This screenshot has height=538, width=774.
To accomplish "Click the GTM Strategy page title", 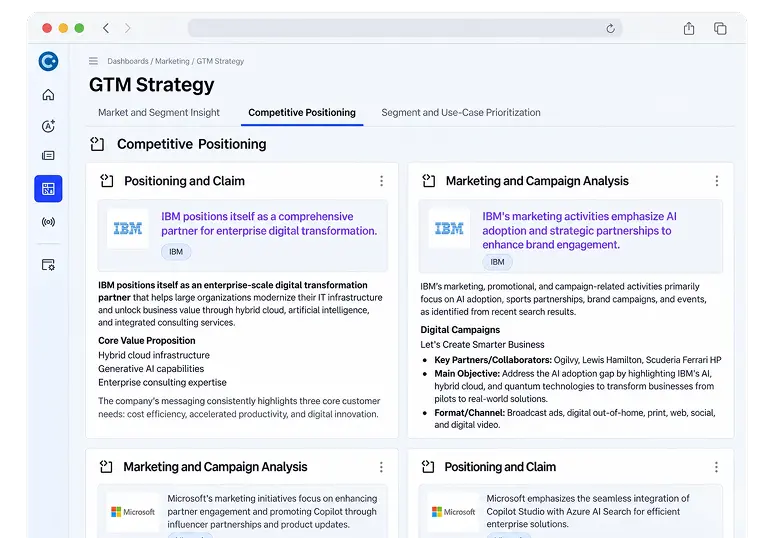I will coord(152,85).
